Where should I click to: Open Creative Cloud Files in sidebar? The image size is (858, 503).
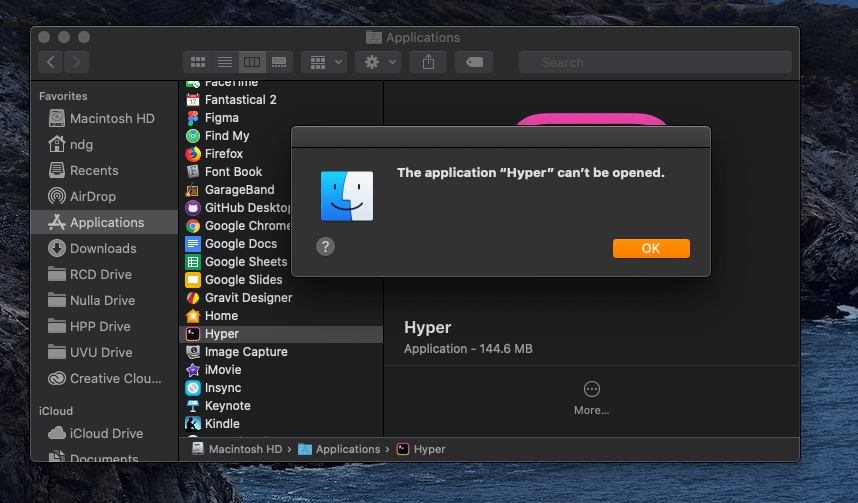click(x=104, y=378)
